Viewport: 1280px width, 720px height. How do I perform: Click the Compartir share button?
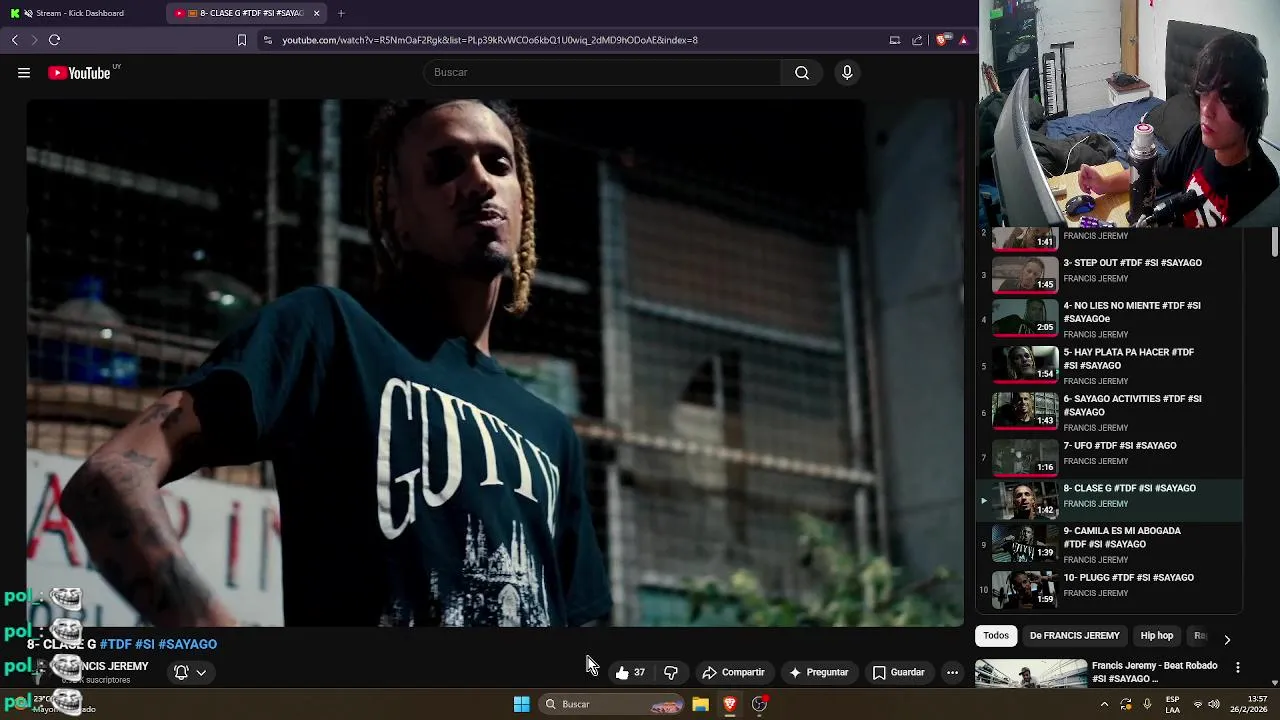coord(733,672)
